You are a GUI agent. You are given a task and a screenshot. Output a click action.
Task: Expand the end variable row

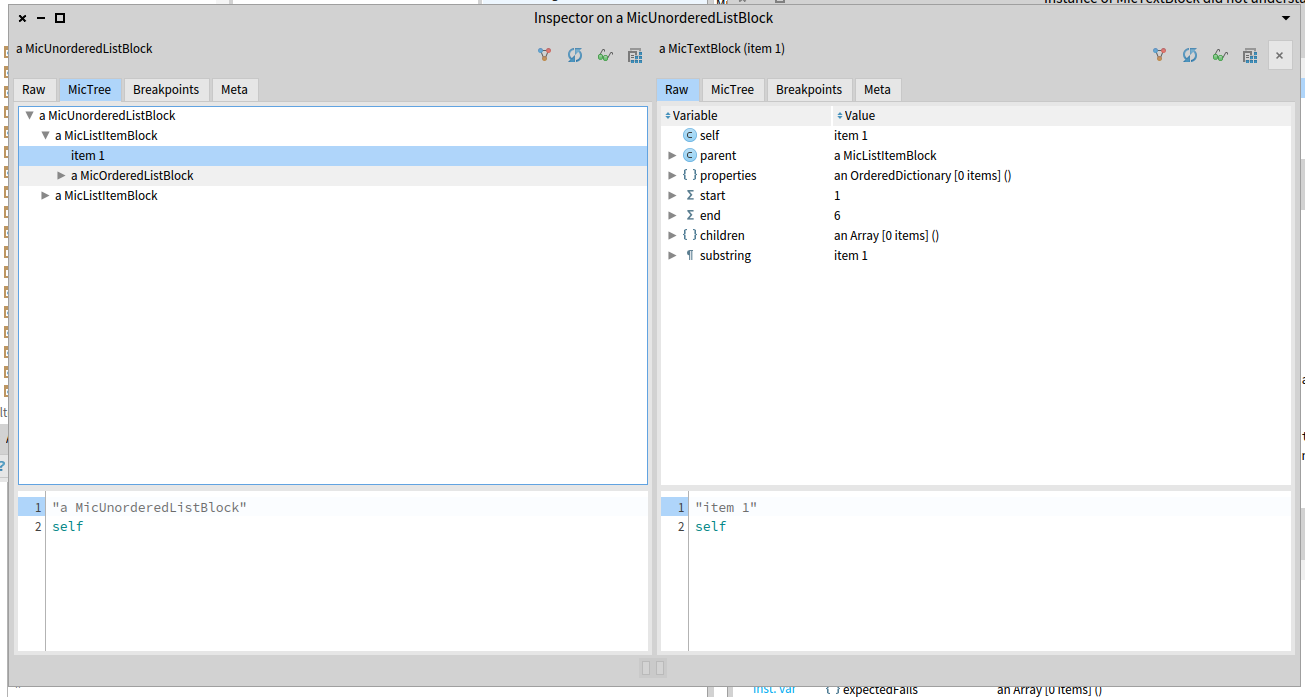pos(672,215)
